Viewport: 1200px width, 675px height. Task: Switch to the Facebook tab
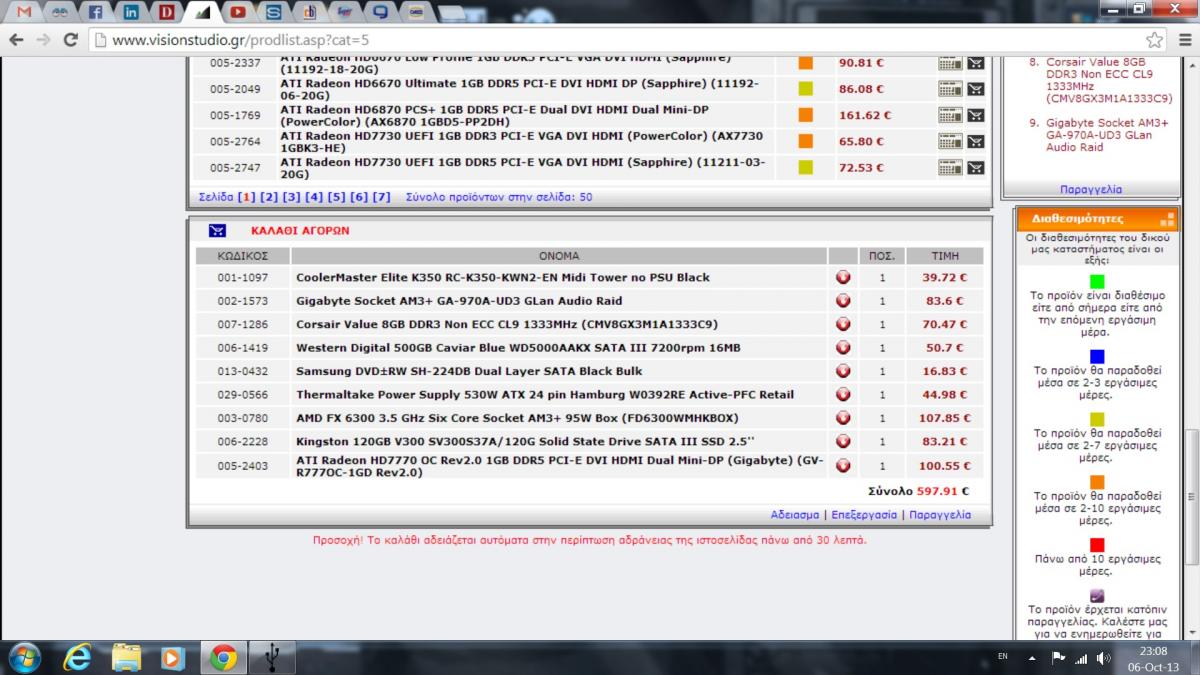click(x=96, y=12)
